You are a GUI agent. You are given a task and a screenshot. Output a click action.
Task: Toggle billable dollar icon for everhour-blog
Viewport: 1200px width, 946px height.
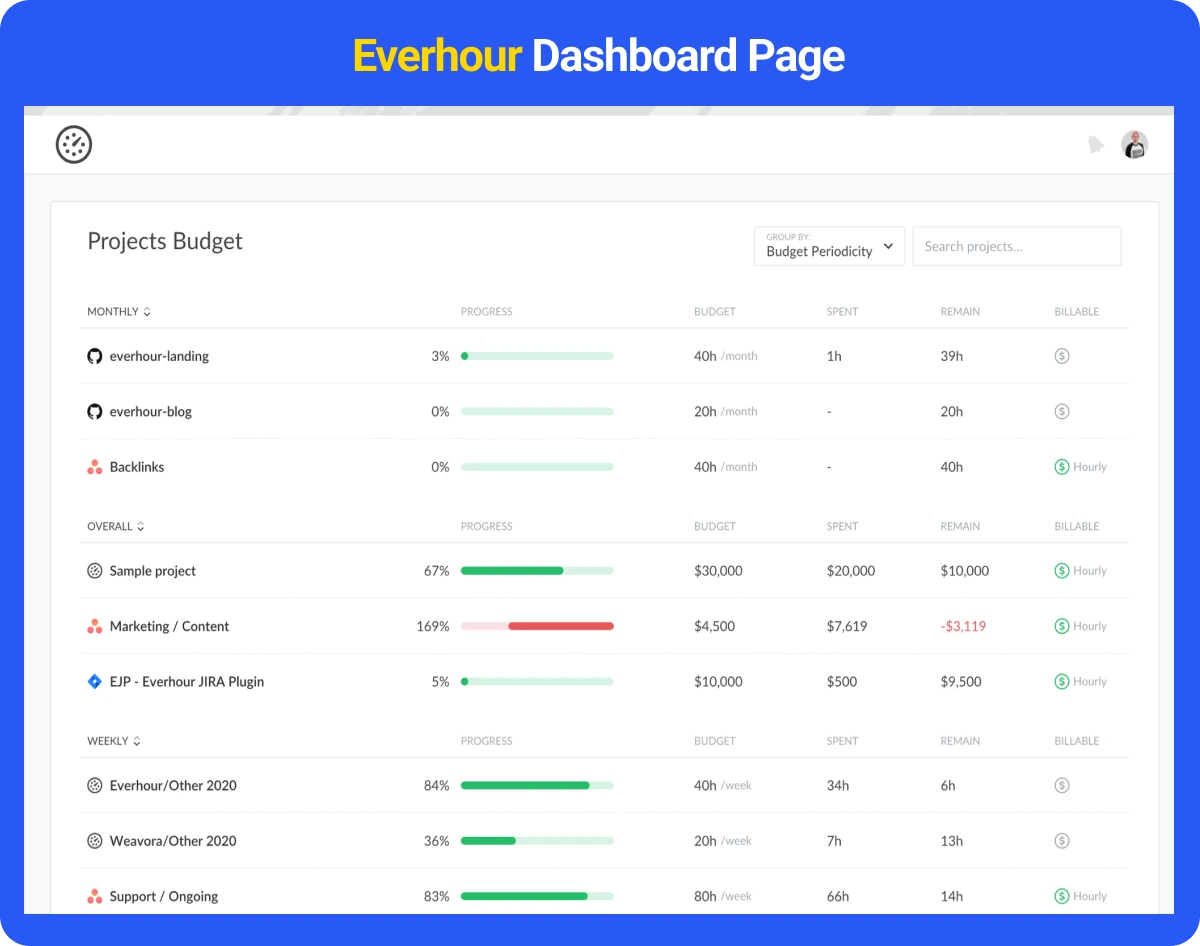1062,411
